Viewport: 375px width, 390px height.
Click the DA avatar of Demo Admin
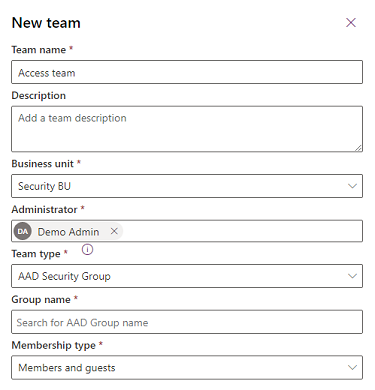[x=23, y=231]
